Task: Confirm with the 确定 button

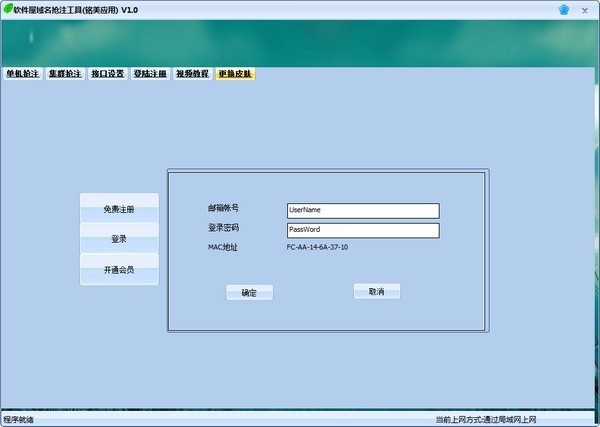Action: click(249, 293)
